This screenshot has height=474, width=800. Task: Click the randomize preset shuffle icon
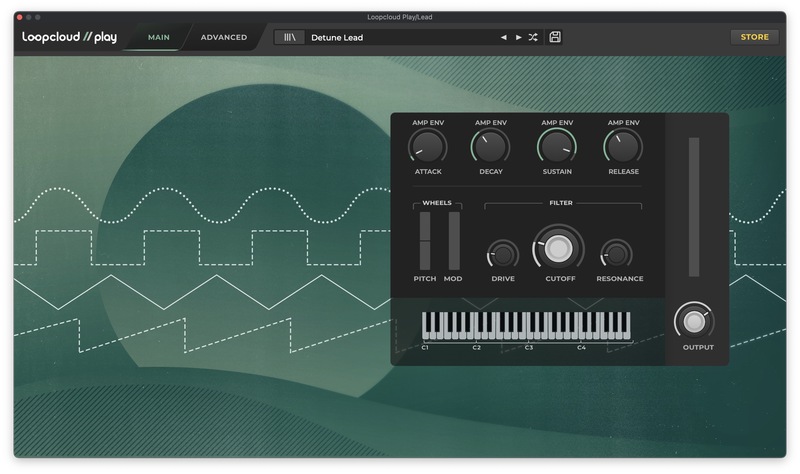(x=533, y=38)
